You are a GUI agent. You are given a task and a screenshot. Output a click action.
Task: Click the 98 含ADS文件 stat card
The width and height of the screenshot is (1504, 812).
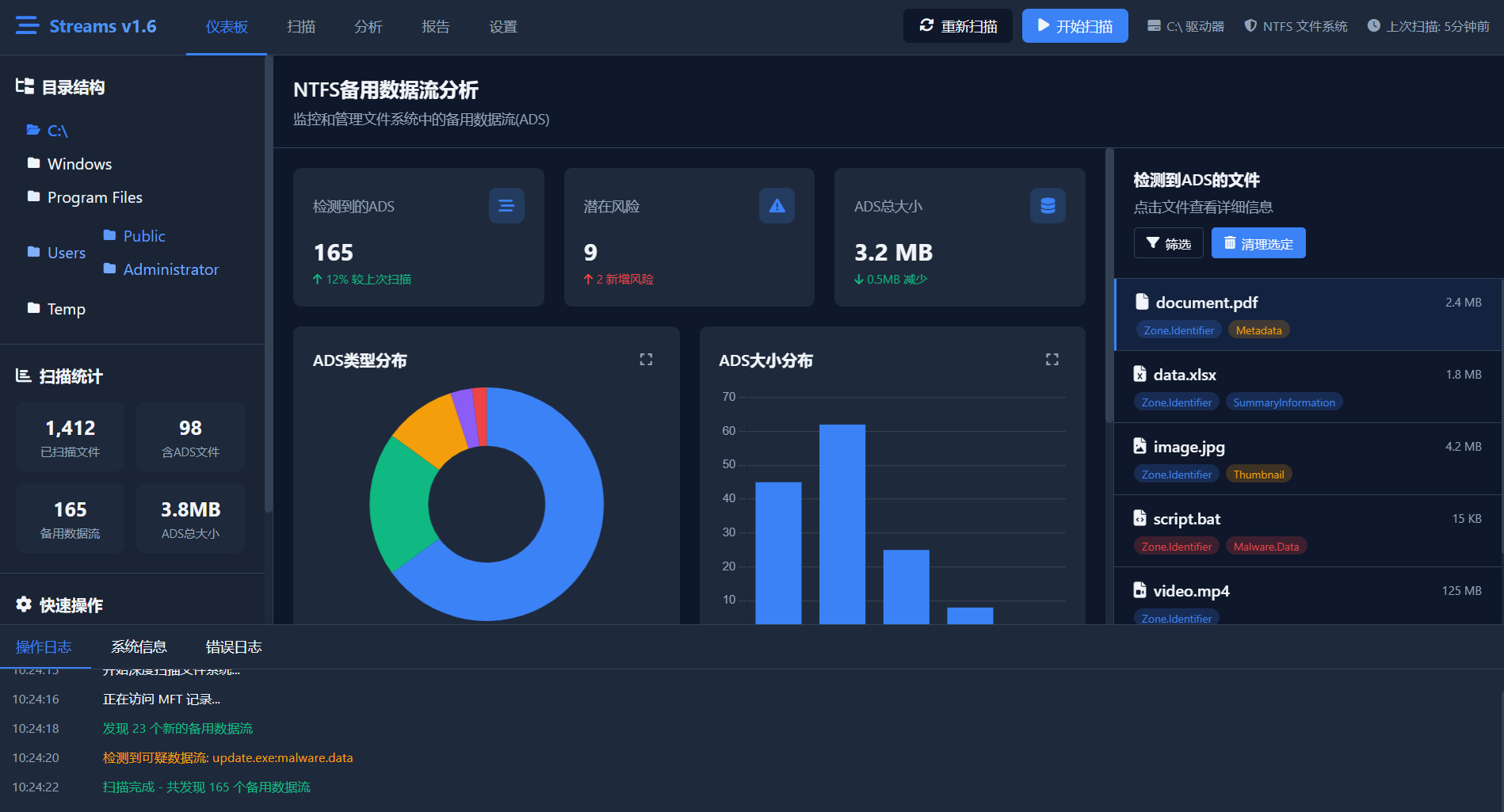point(191,436)
